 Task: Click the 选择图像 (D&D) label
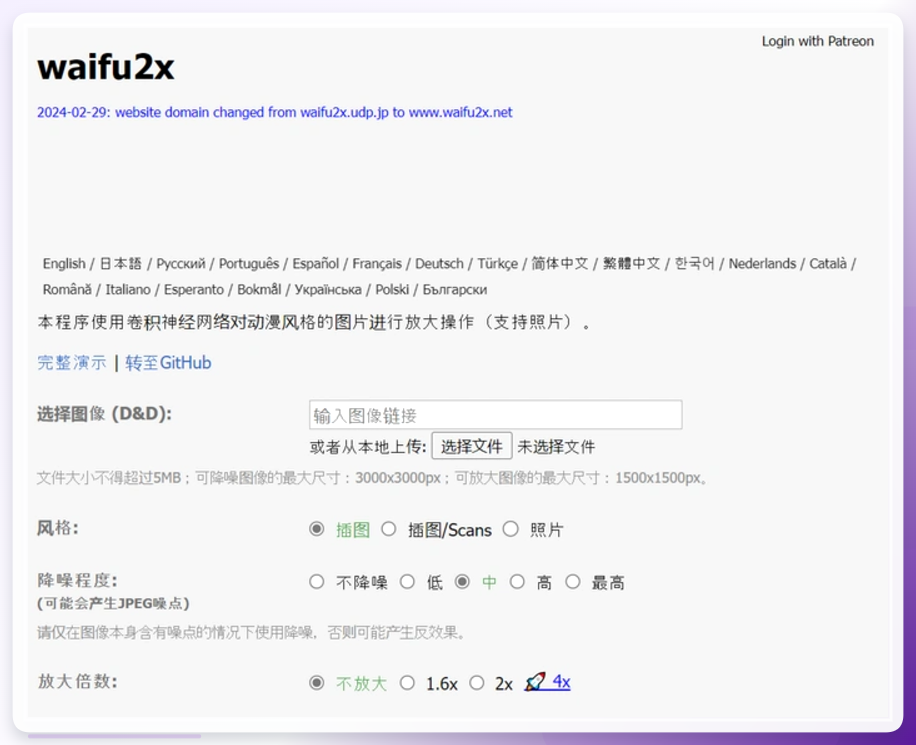[x=105, y=414]
